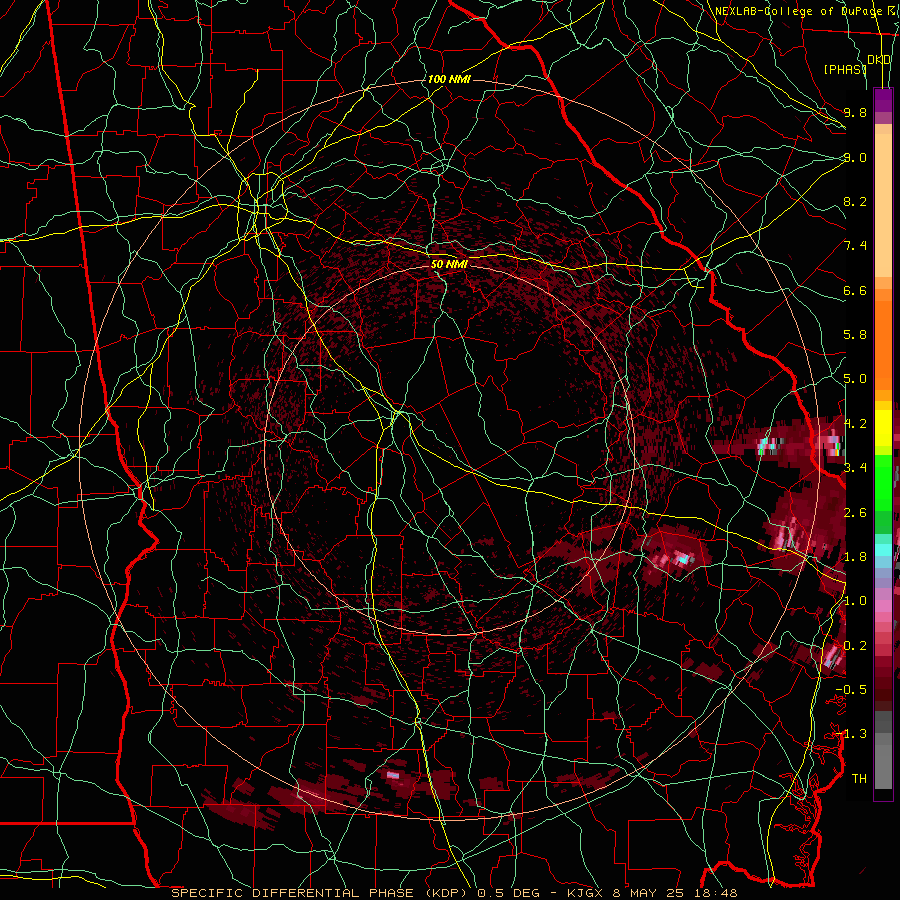Click the "50 NMI" range ring label

point(449,264)
